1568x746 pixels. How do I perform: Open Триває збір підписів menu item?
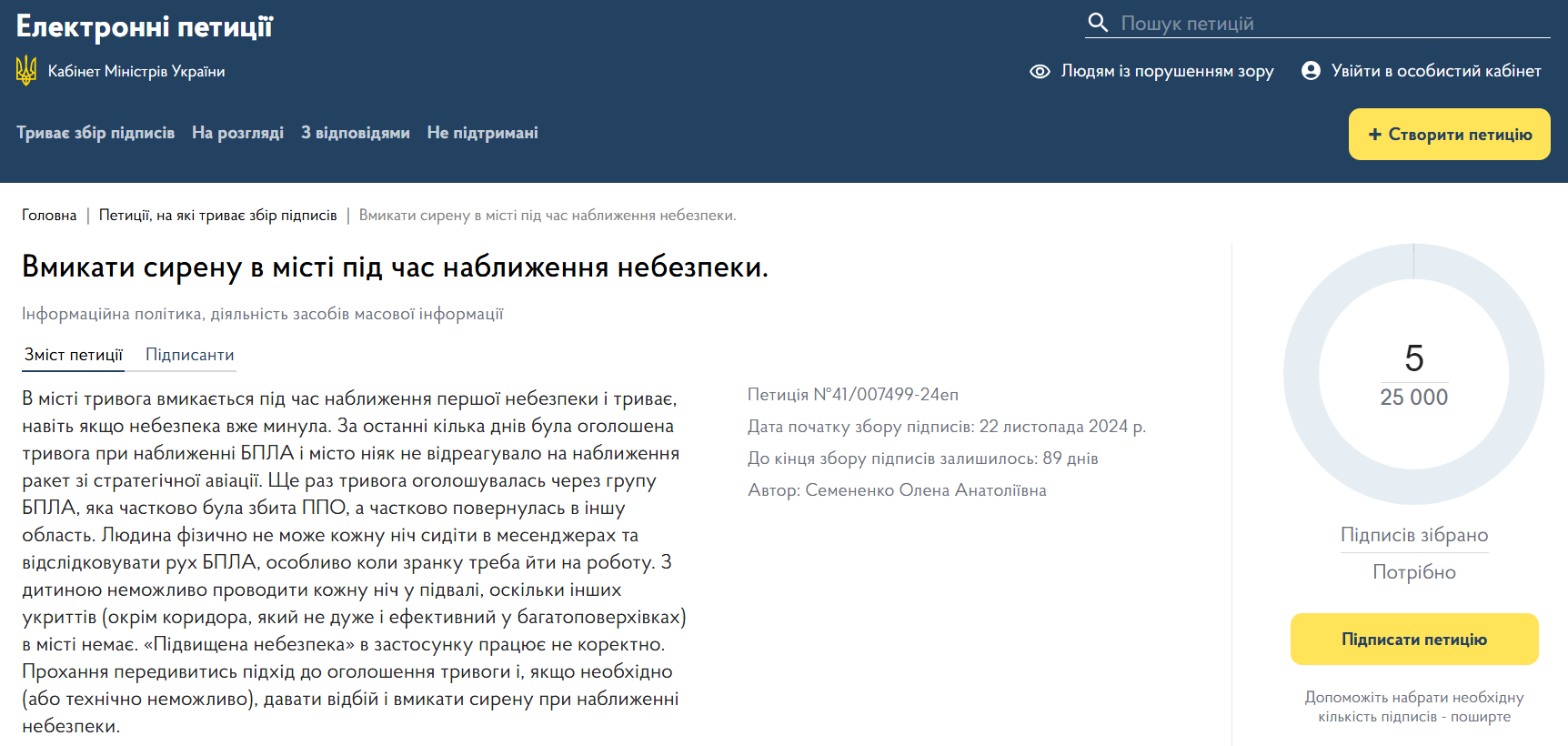tap(95, 133)
